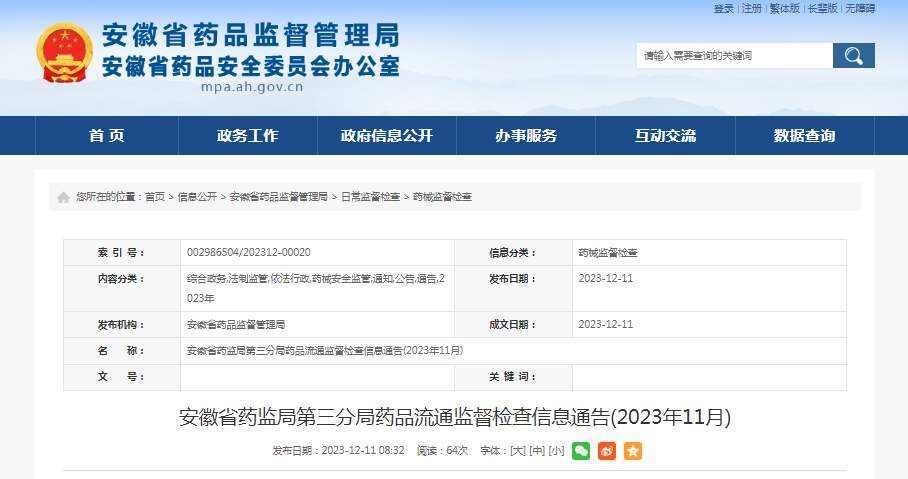
Task: Open 办事服务 navigation menu
Action: coord(526,136)
